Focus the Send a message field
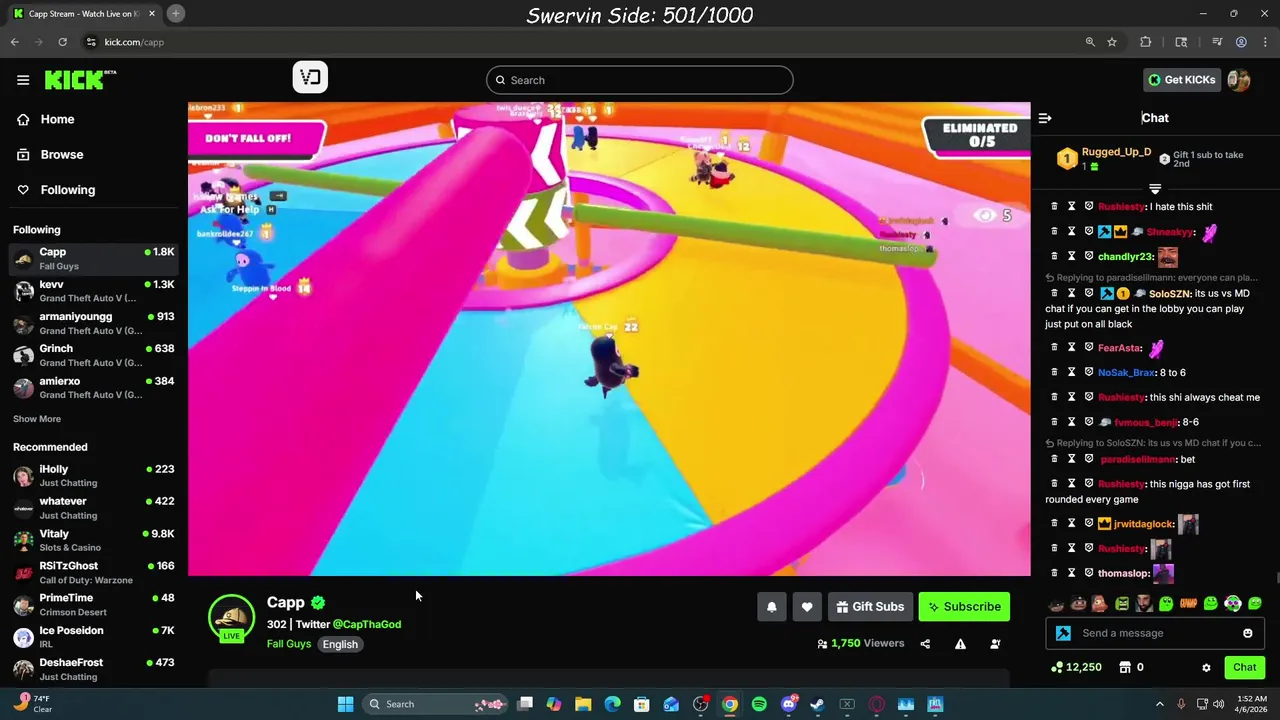The width and height of the screenshot is (1280, 720). pyautogui.click(x=1155, y=633)
